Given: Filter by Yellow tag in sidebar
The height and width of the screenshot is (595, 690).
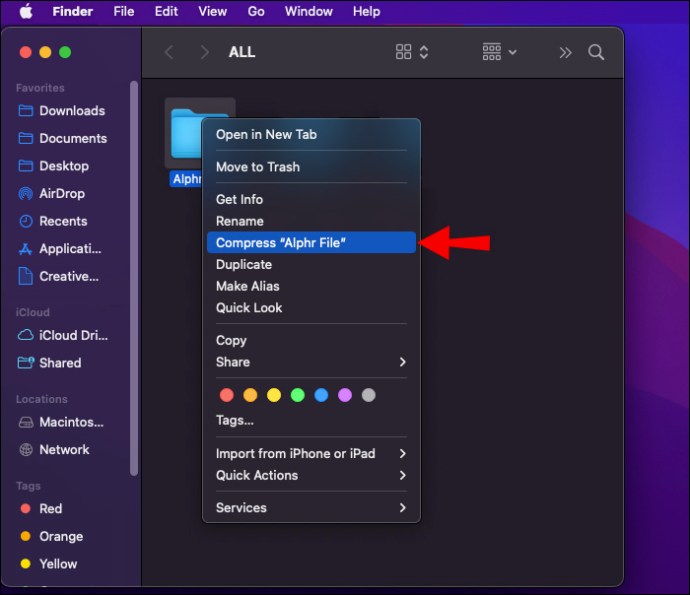Looking at the screenshot, I should pos(49,564).
